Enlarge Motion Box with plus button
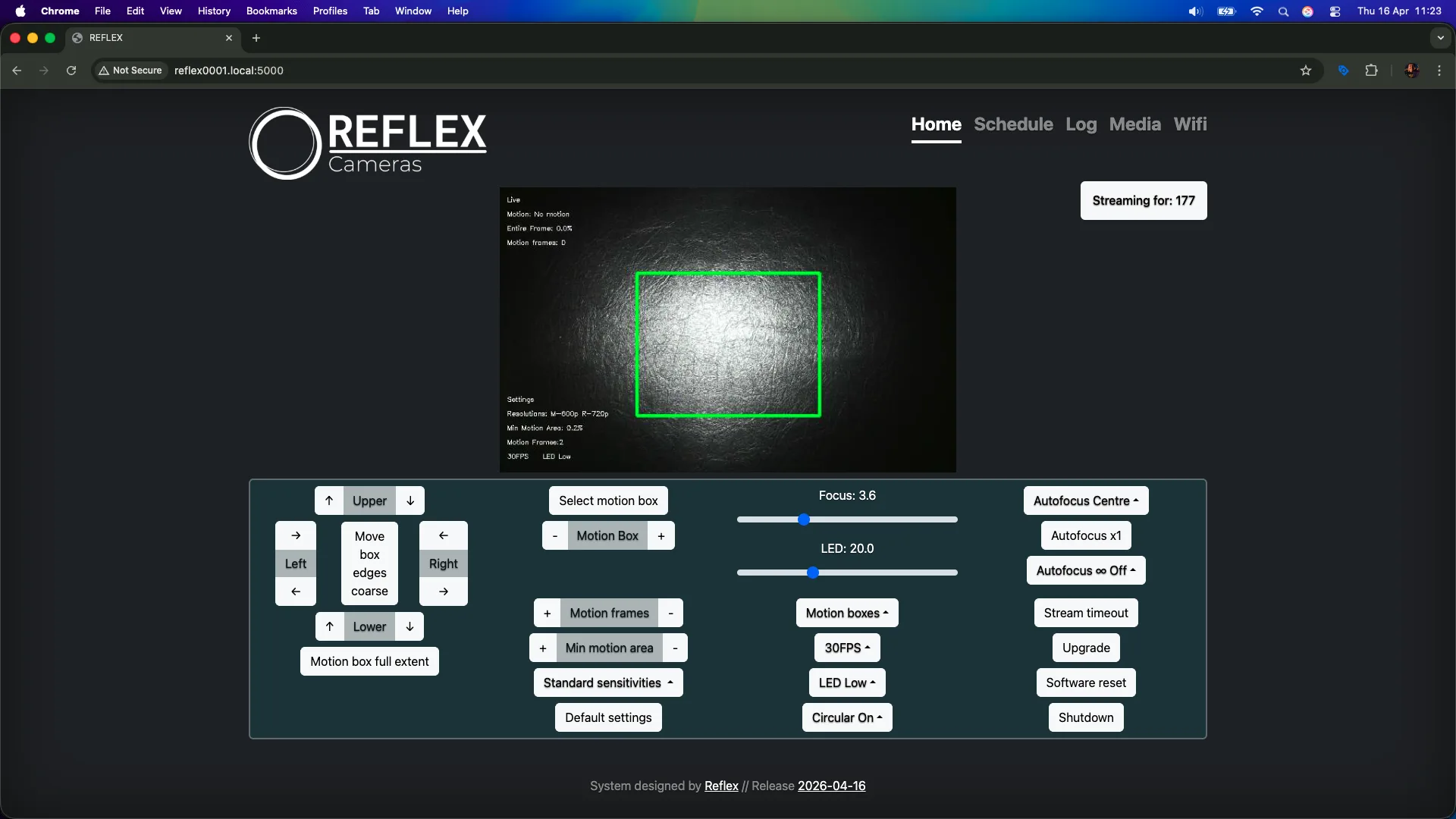1456x819 pixels. coord(661,535)
